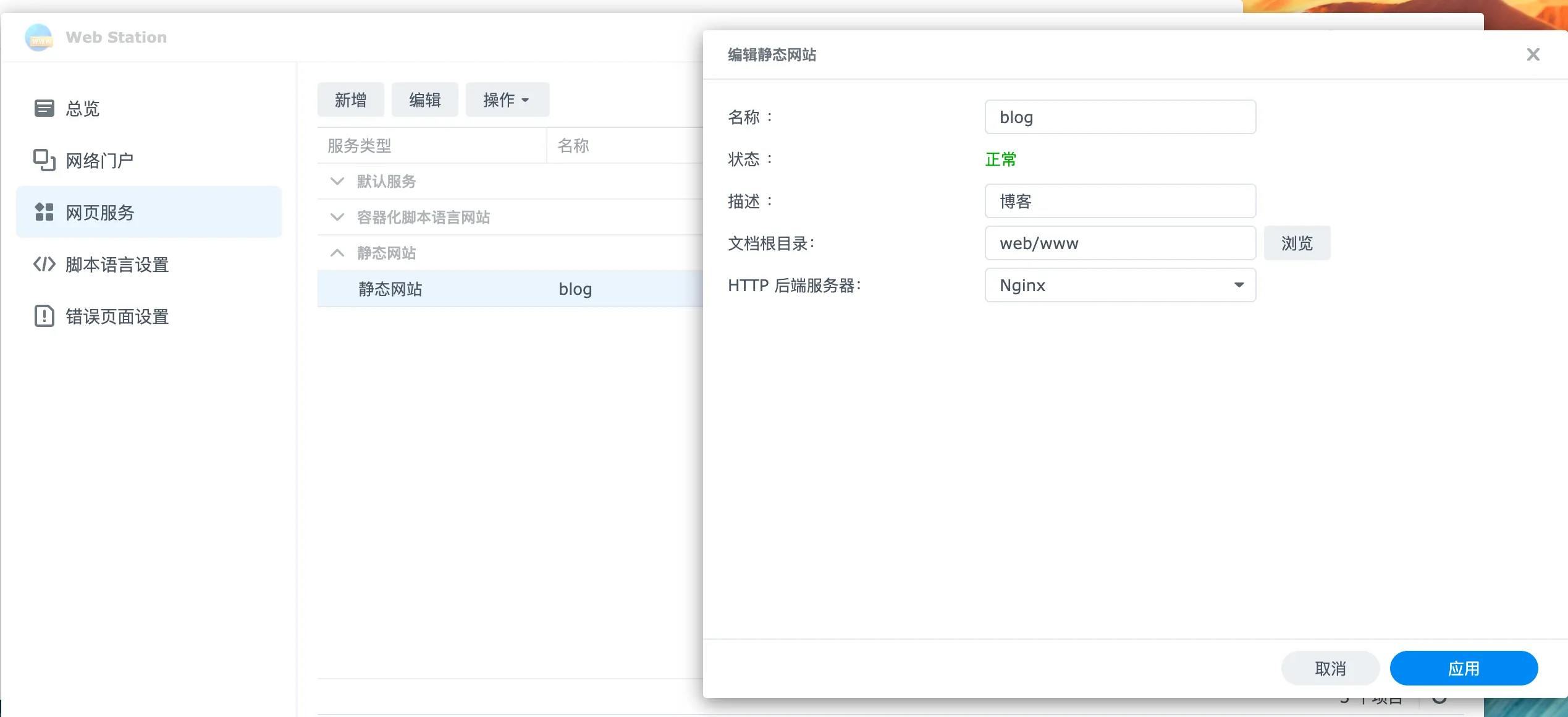Click the 描述 field containing 博客
Screen dimensions: 1568x717
1119,202
